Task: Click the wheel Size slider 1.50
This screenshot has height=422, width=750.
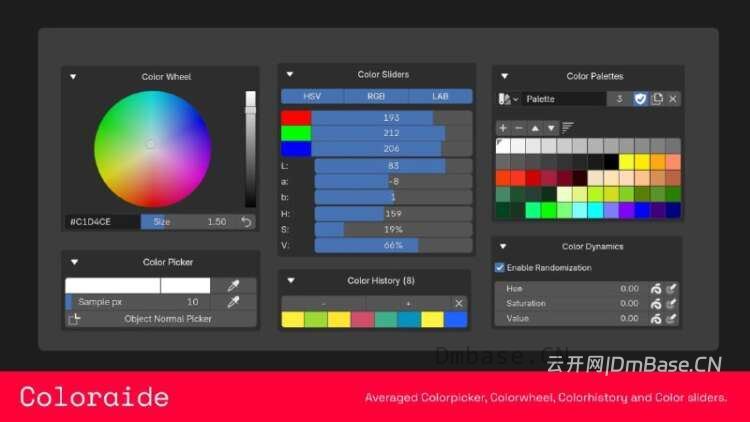Action: (190, 222)
